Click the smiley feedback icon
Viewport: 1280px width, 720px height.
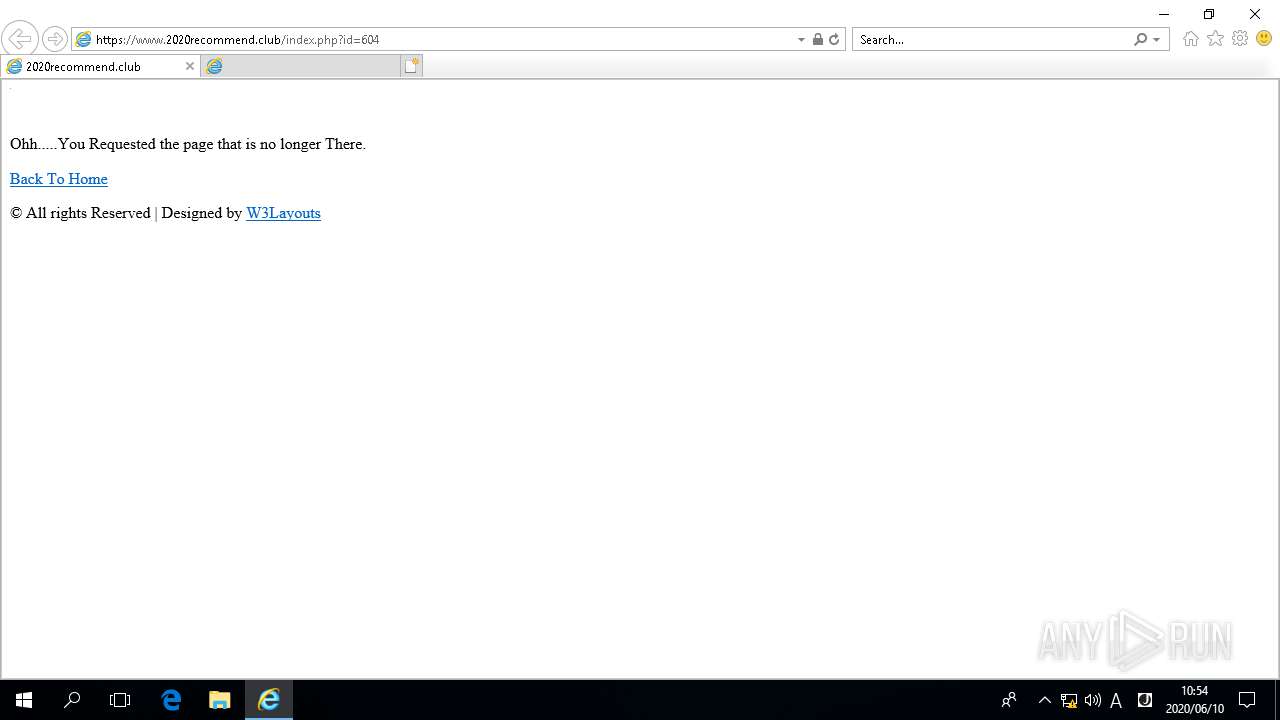(1264, 39)
